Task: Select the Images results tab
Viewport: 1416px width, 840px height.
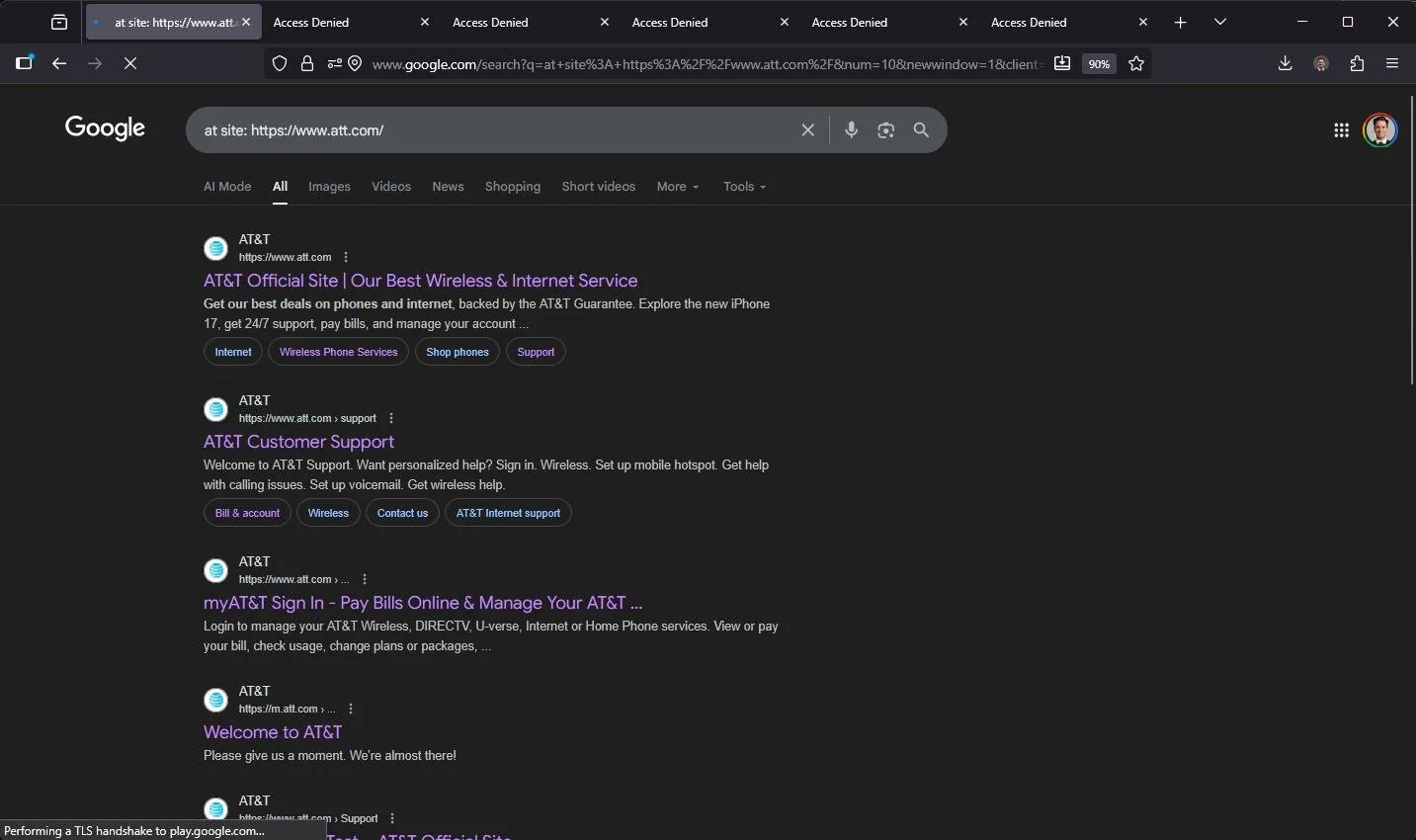Action: point(329,187)
